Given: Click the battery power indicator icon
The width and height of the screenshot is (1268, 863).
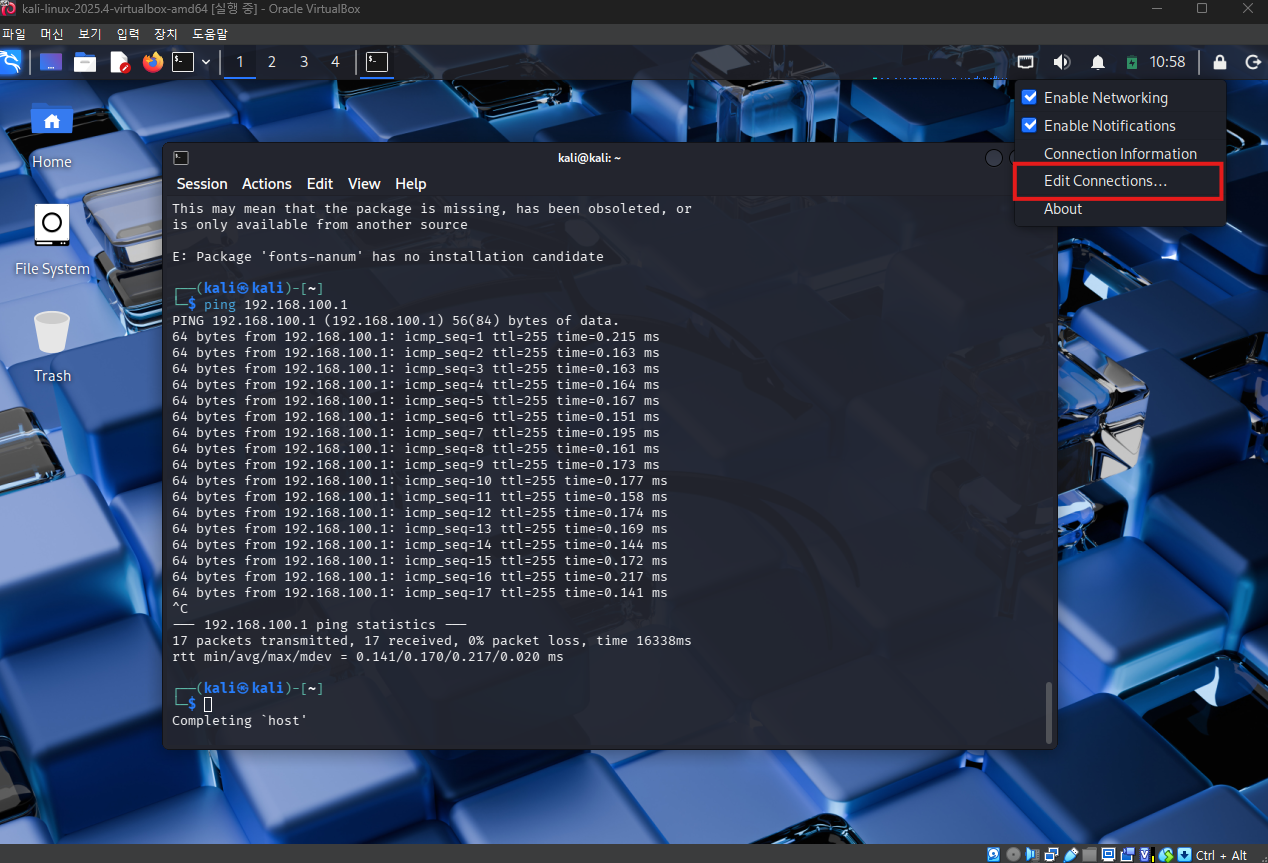Looking at the screenshot, I should point(1131,62).
